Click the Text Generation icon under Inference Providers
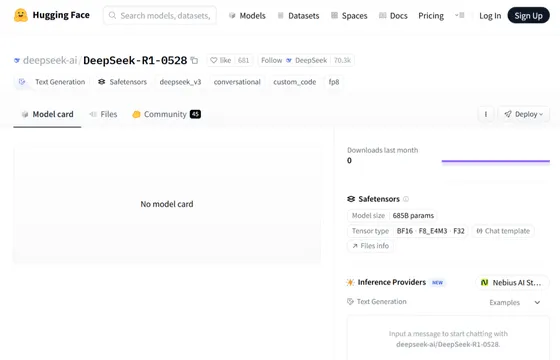 (x=350, y=301)
